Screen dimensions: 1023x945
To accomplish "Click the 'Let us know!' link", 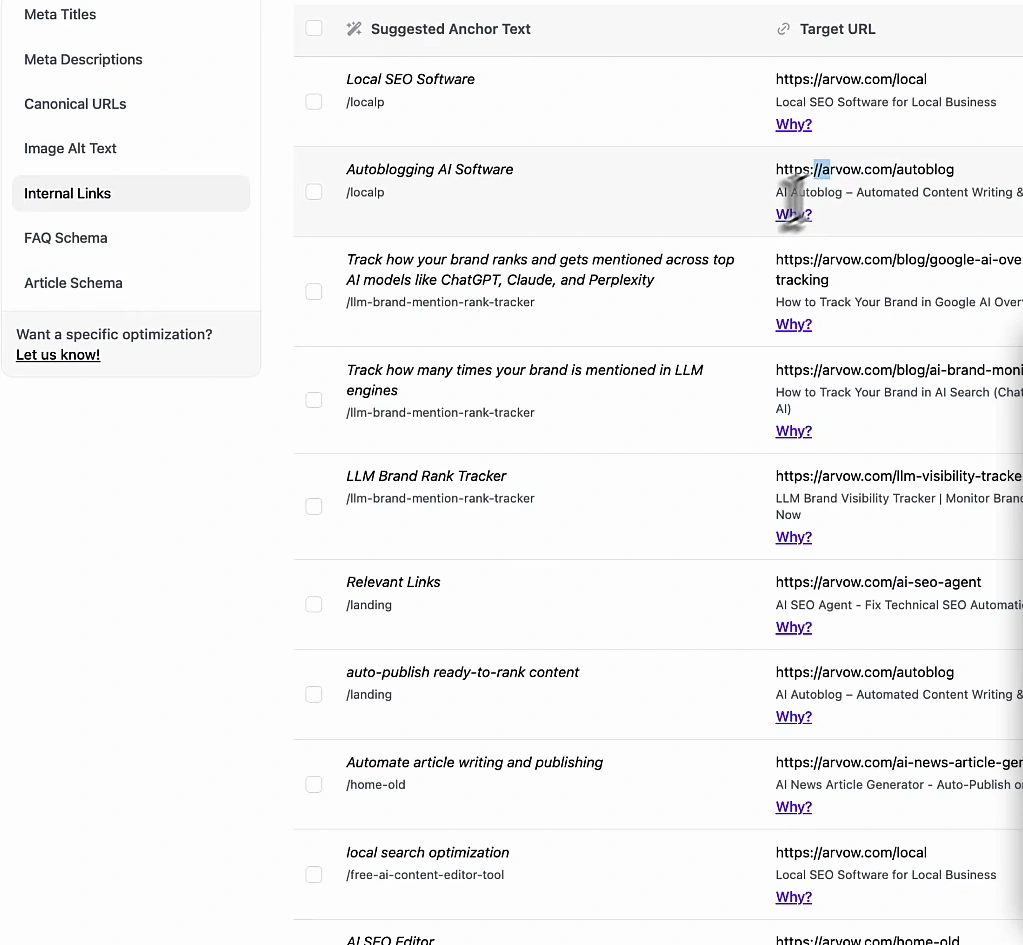I will [x=58, y=355].
